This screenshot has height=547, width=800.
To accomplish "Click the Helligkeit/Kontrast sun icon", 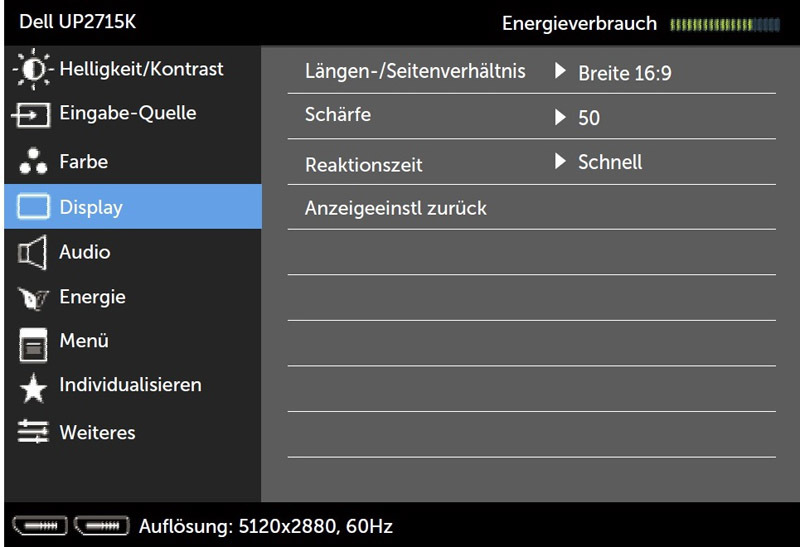I will (33, 69).
